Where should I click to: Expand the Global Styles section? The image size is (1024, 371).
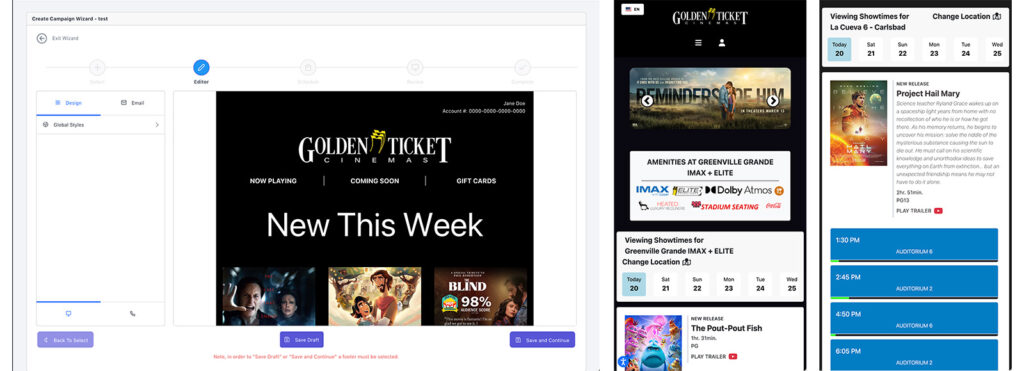(100, 125)
